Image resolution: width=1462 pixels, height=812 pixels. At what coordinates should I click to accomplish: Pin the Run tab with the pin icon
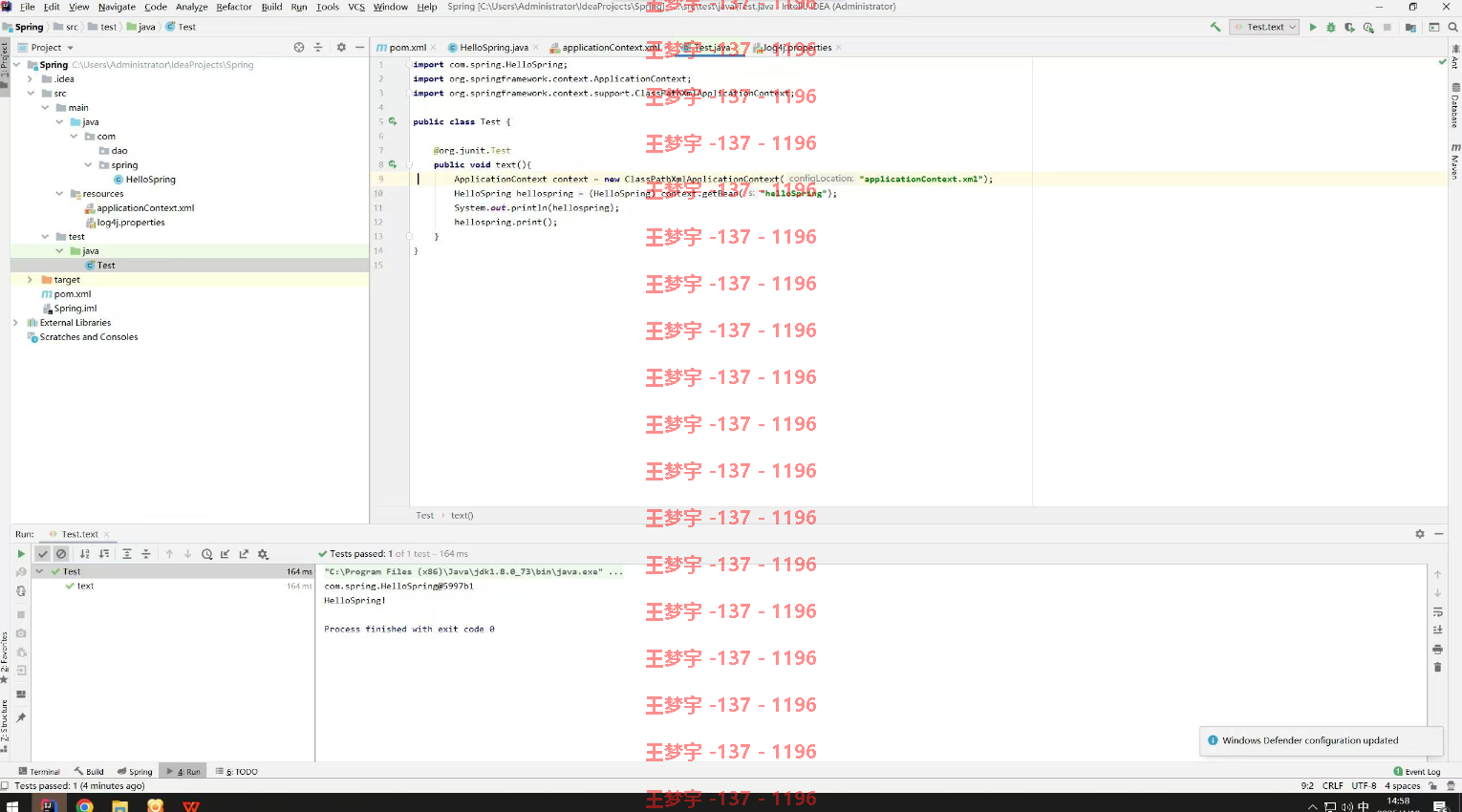pos(21,717)
